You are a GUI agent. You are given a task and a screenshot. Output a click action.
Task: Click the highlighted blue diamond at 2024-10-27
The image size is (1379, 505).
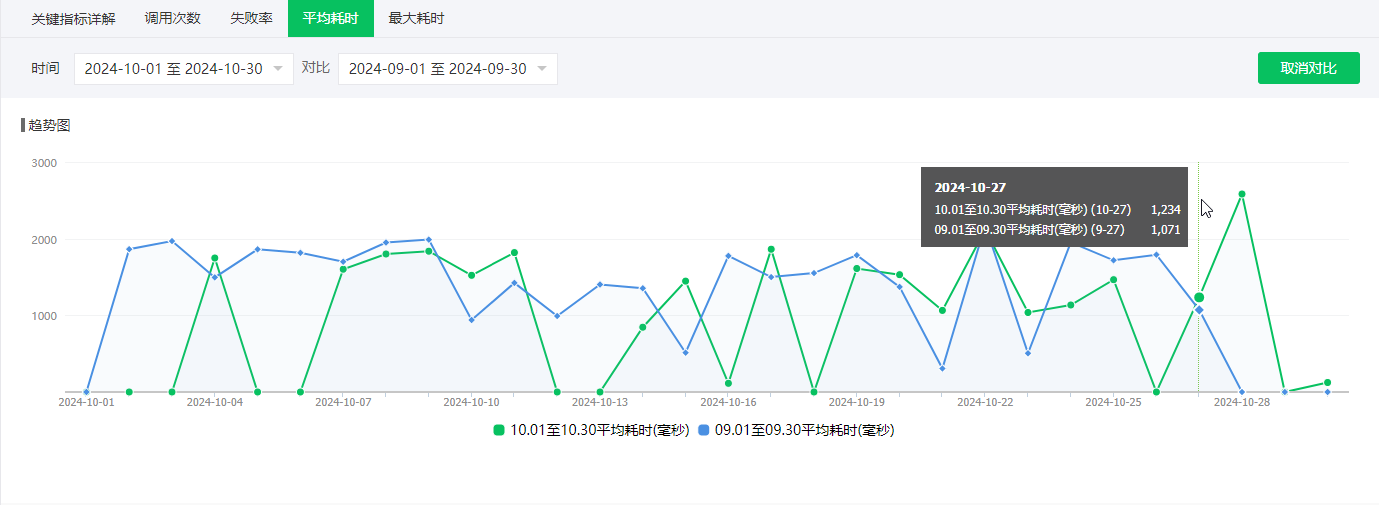click(1199, 310)
